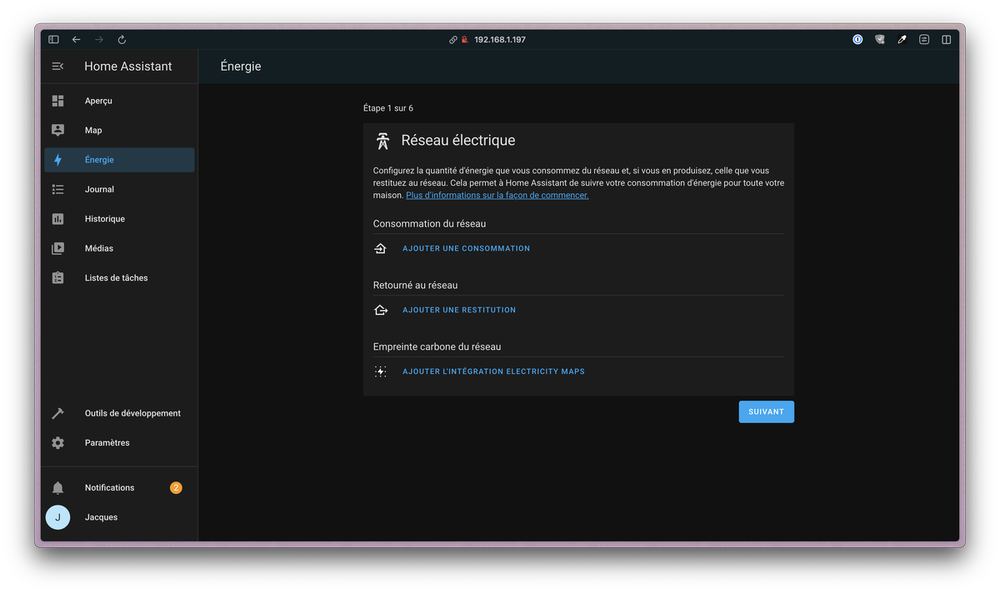Image resolution: width=1000 pixels, height=593 pixels.
Task: Click the Historique chart icon
Action: (58, 219)
